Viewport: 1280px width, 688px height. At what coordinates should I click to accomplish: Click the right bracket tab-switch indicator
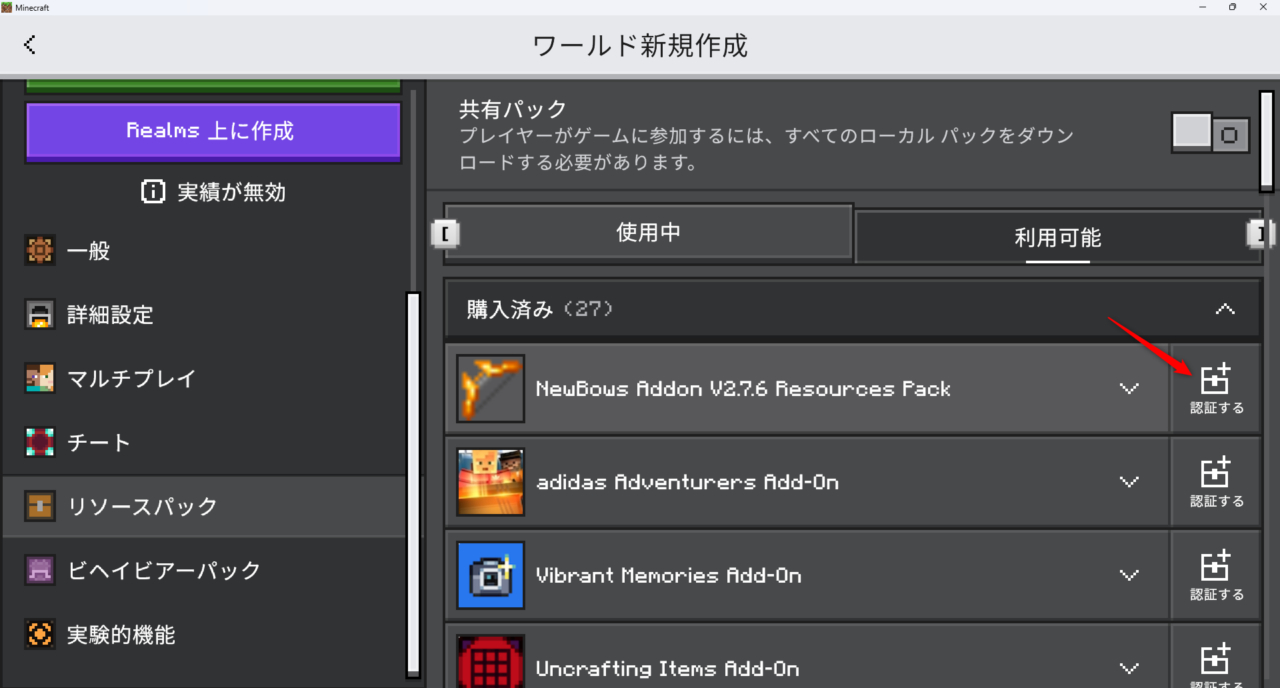tap(1261, 233)
